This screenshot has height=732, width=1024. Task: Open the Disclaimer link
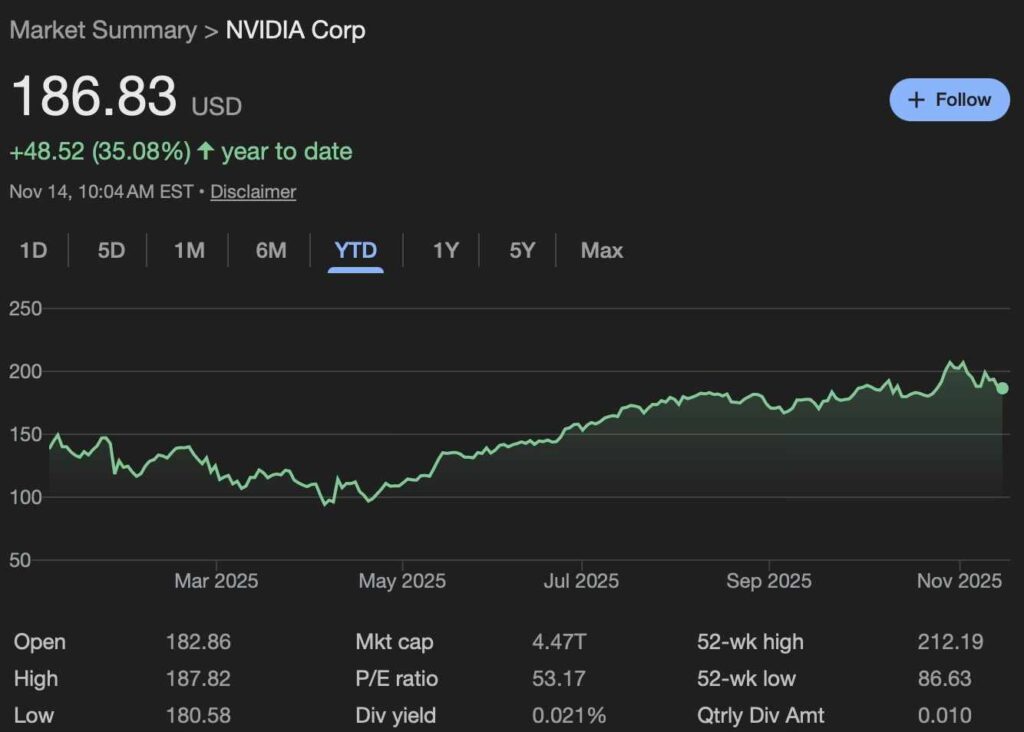coord(252,191)
